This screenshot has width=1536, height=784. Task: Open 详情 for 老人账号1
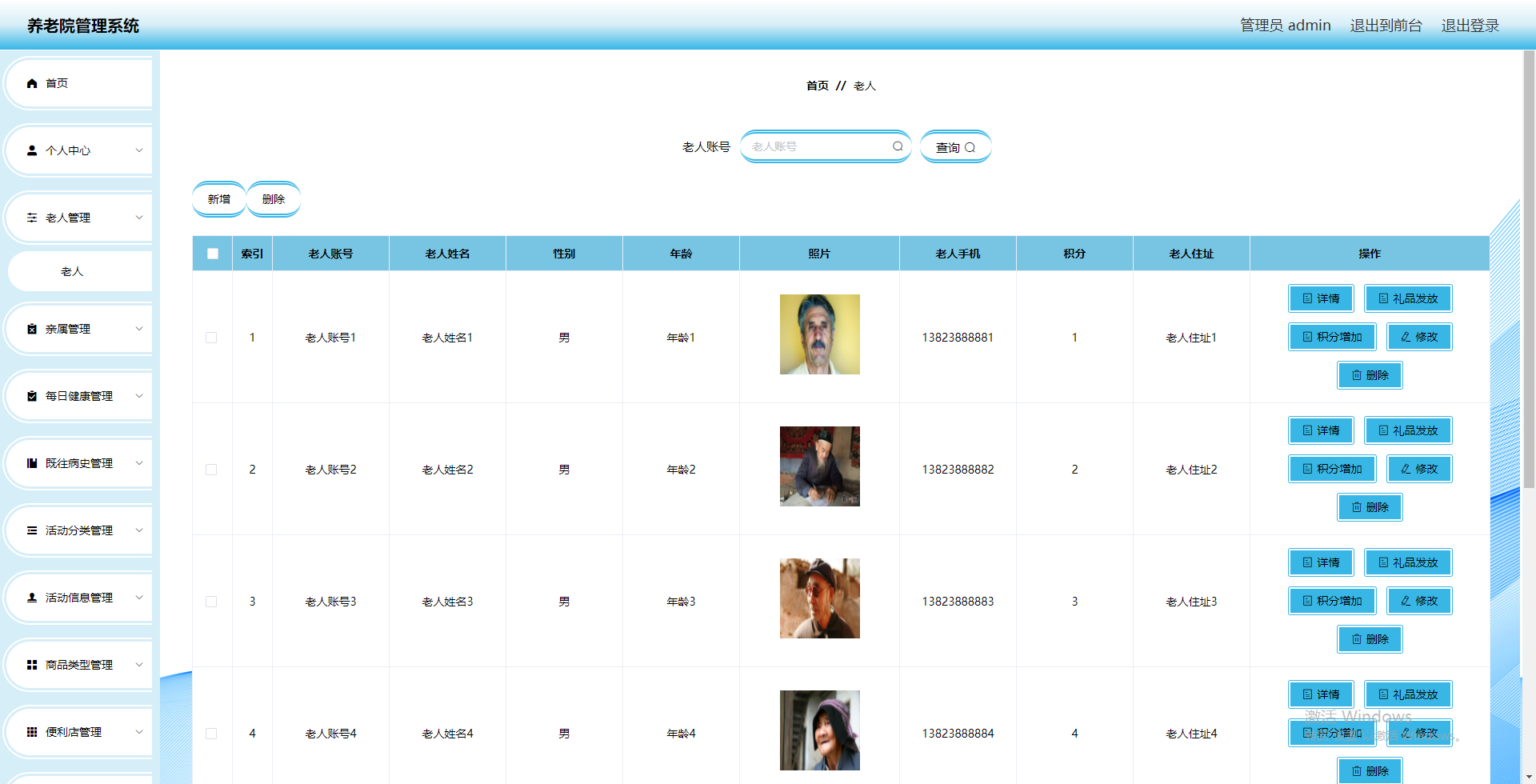[x=1321, y=298]
